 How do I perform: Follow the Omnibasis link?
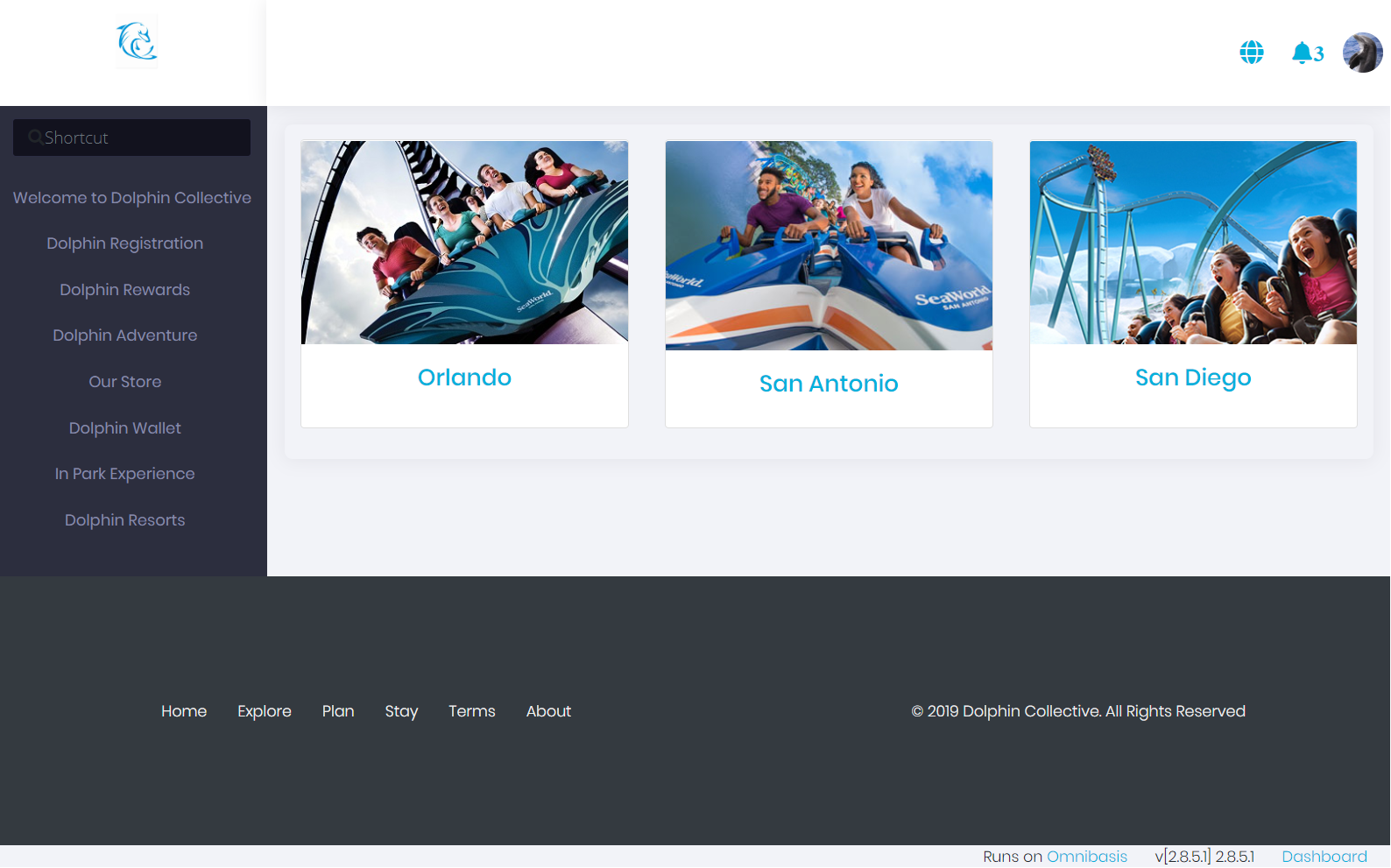tap(1087, 857)
